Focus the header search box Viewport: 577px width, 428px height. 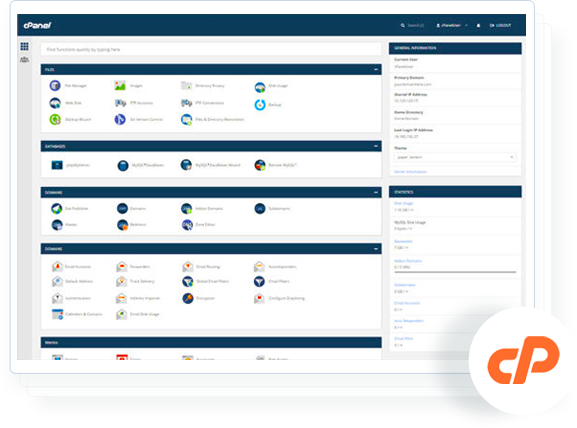pos(413,25)
